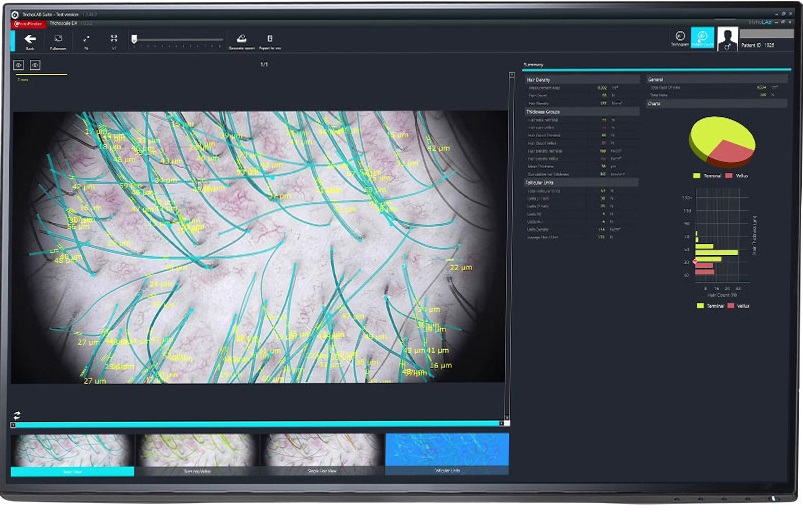Click the Generate report icon
Screen dimensions: 803x512
(241, 40)
